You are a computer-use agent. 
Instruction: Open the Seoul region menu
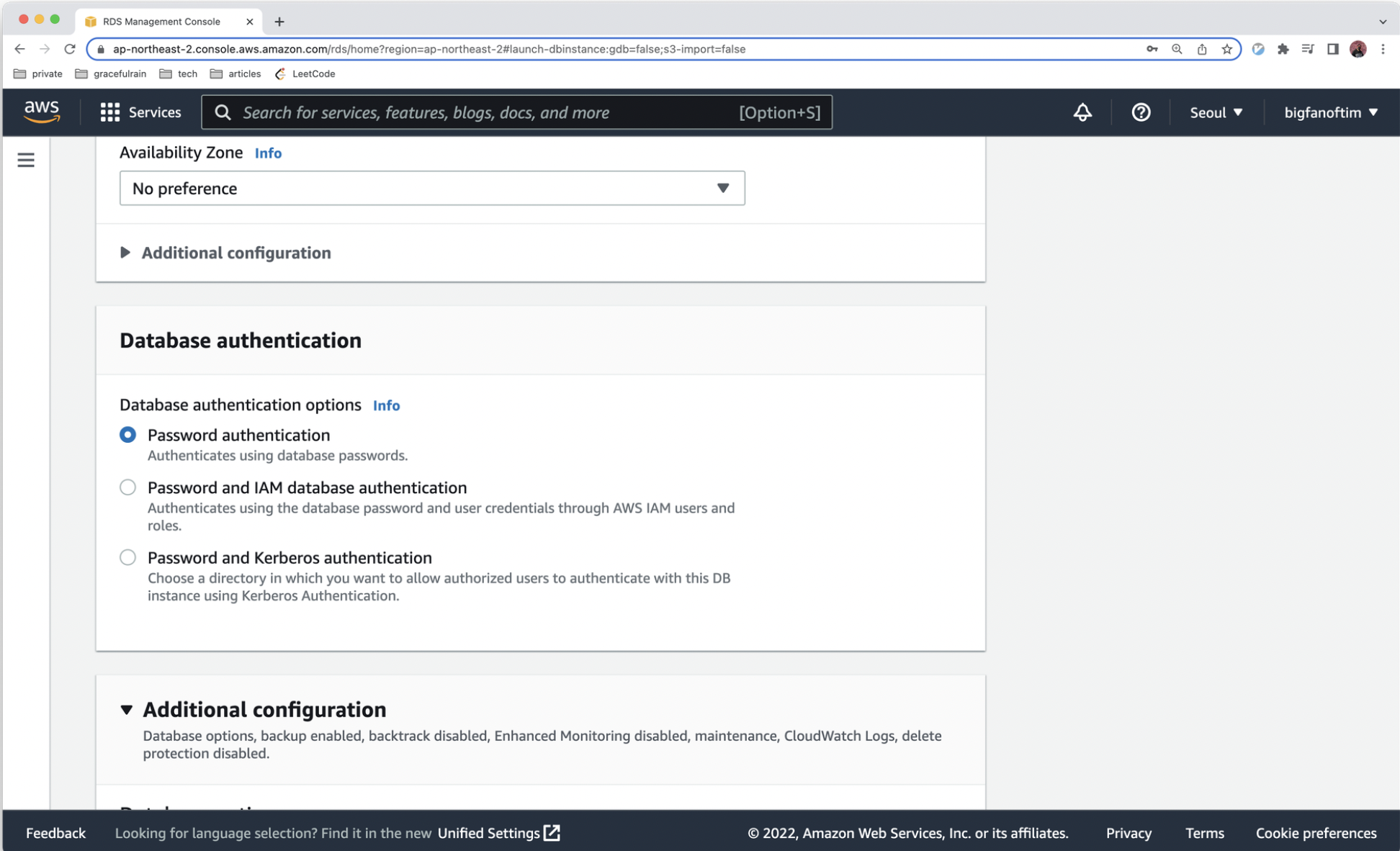[x=1216, y=112]
